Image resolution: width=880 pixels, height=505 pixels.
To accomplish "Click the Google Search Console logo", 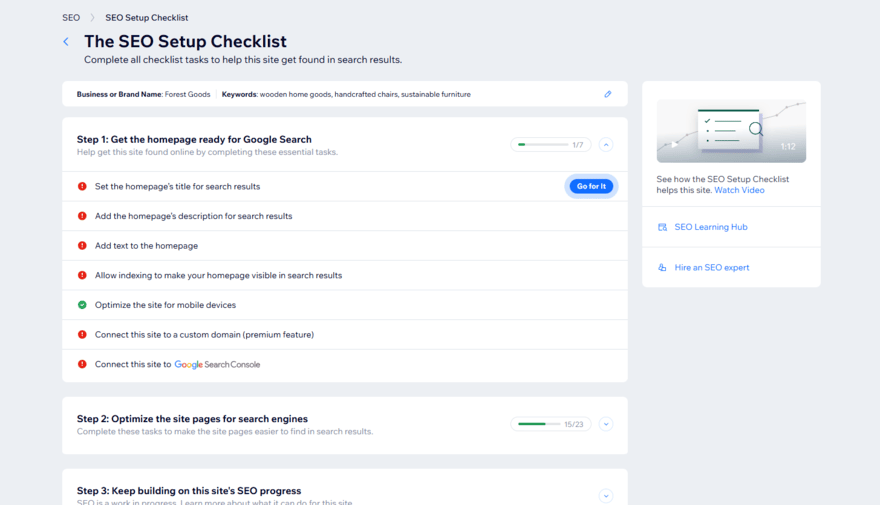I will point(217,365).
